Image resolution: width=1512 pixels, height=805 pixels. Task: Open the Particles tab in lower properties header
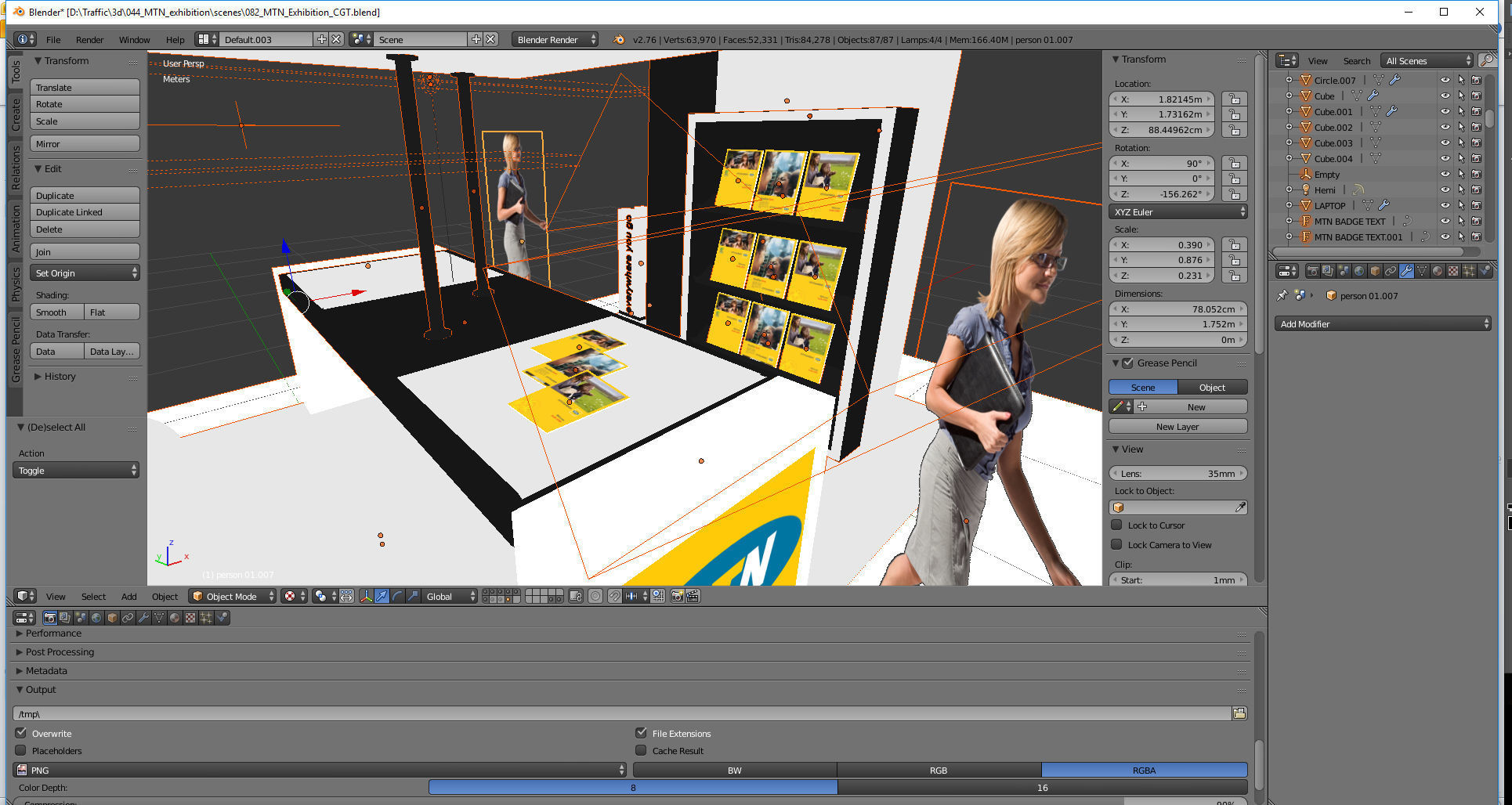206,618
